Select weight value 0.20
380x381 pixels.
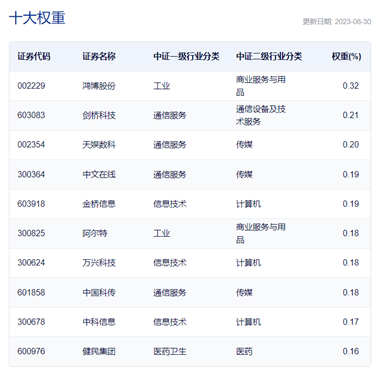[351, 145]
